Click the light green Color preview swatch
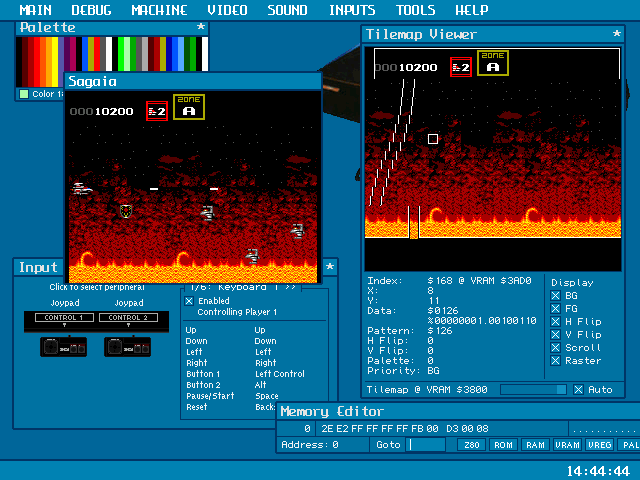 [x=24, y=94]
